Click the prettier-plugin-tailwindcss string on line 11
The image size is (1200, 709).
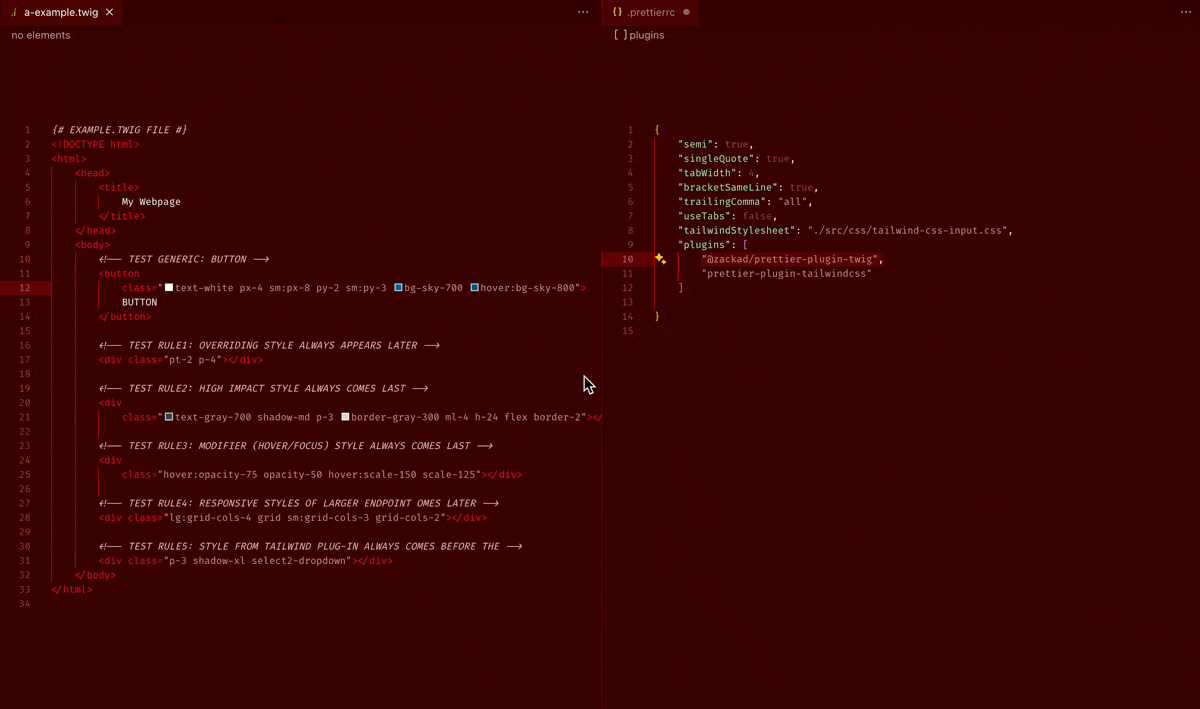click(x=786, y=273)
